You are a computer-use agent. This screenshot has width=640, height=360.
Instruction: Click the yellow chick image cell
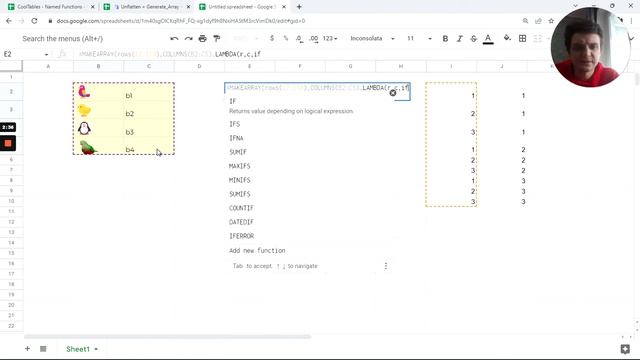coord(98,111)
